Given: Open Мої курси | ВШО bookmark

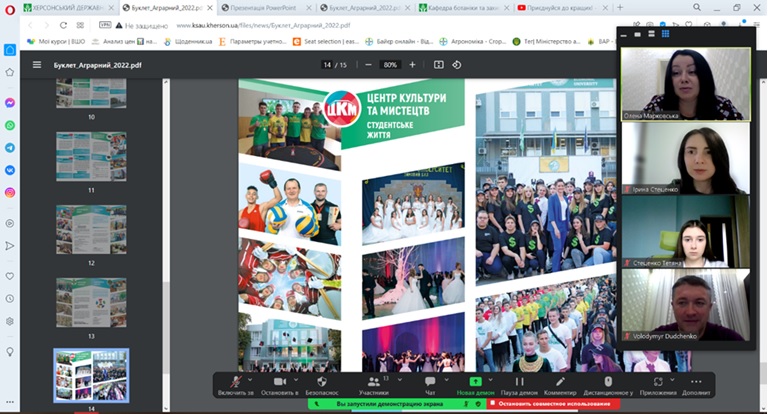Looking at the screenshot, I should click(56, 42).
